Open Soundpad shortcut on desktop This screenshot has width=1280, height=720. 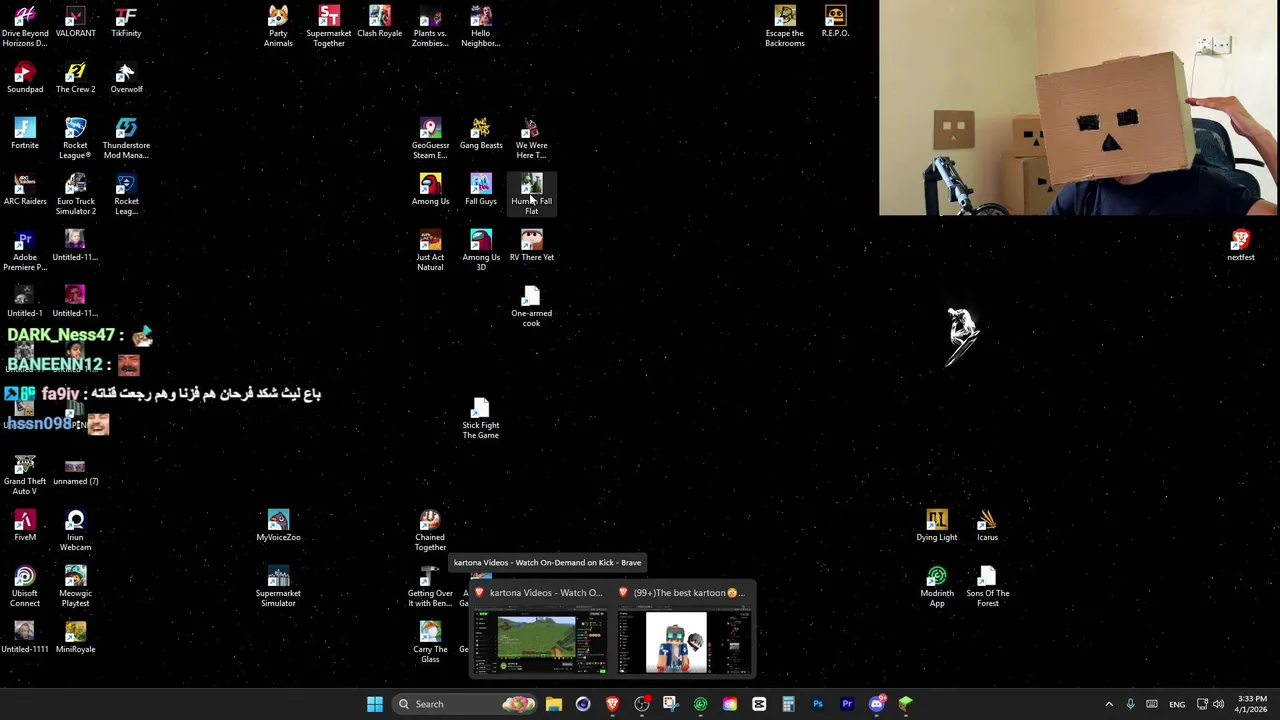25,78
